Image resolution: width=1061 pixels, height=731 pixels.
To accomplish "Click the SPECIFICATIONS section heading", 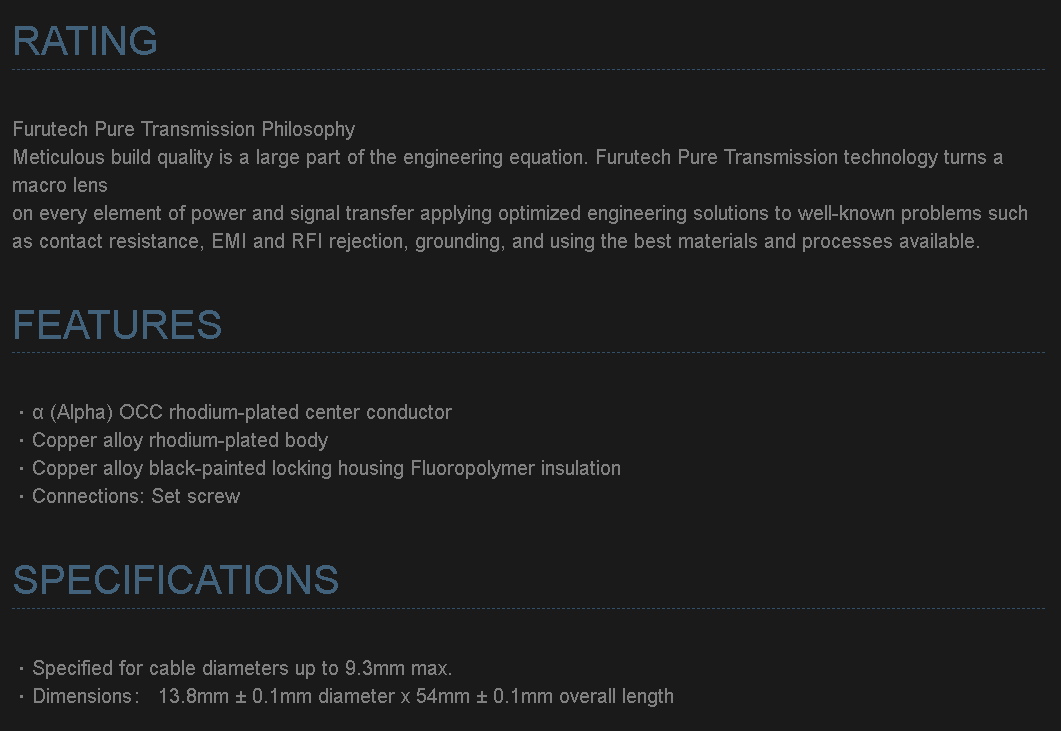I will 176,580.
